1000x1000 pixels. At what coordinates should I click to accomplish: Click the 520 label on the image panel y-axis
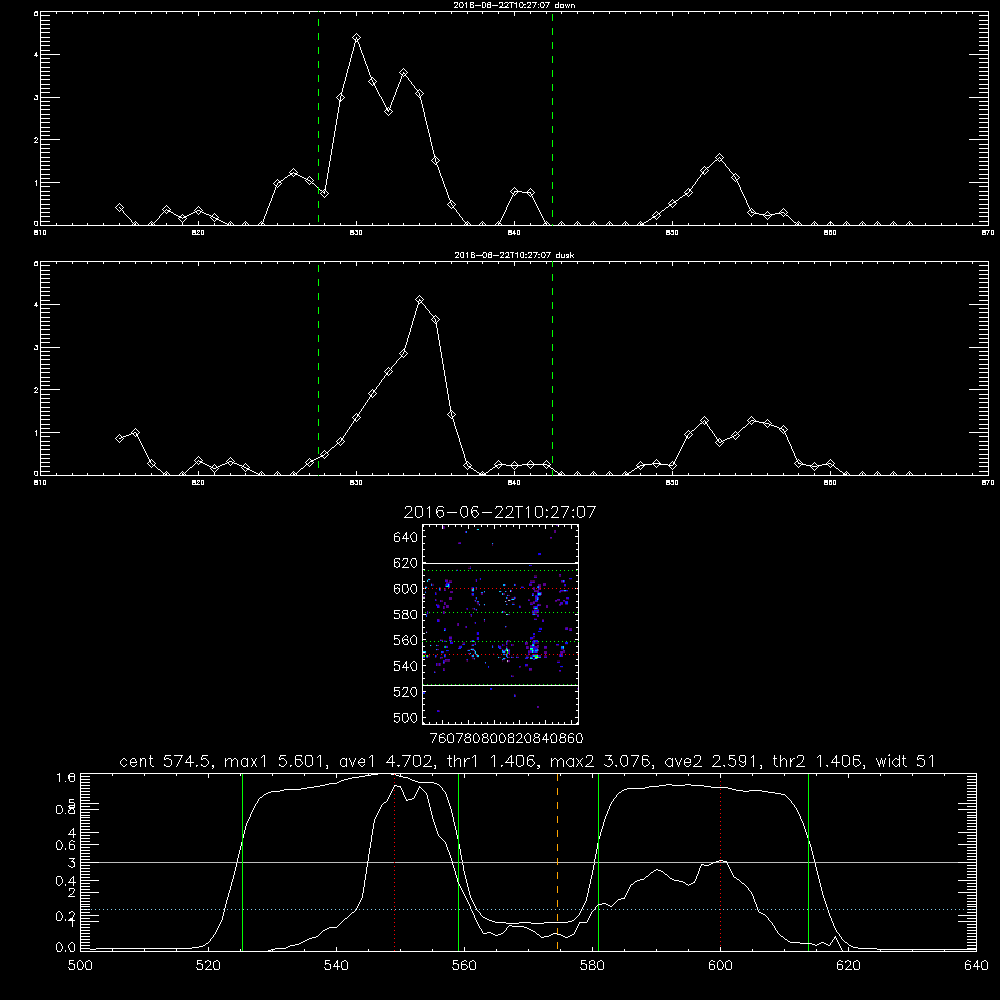405,692
